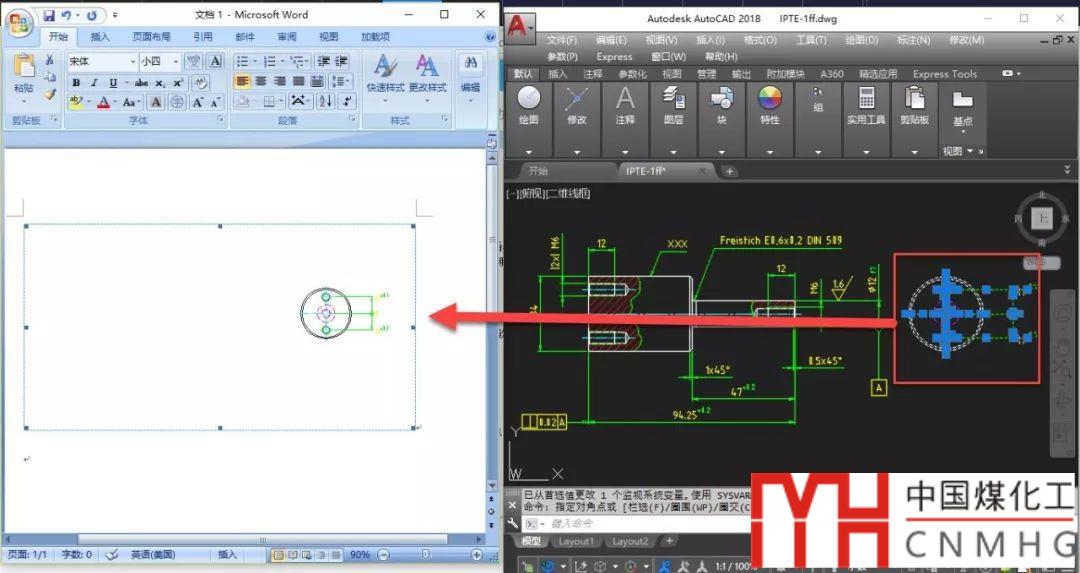Open the 文件(F) menu in AutoCAD
Screen dimensions: 1080x573
tap(562, 40)
